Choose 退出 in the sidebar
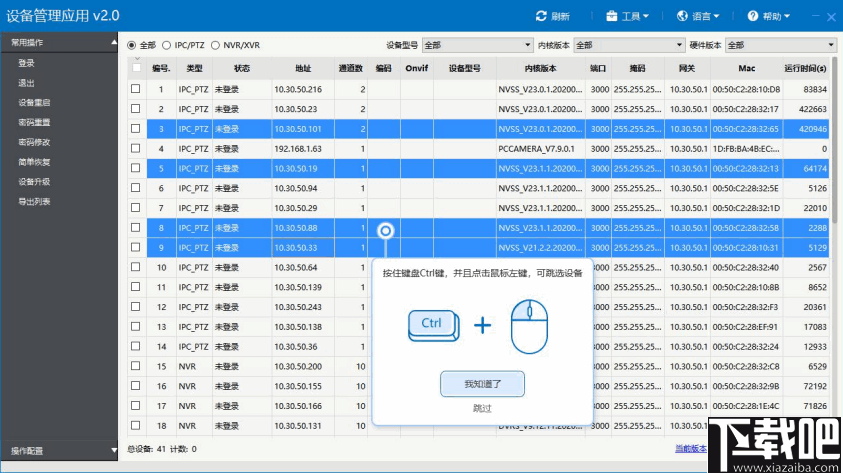The image size is (843, 473). 26,83
